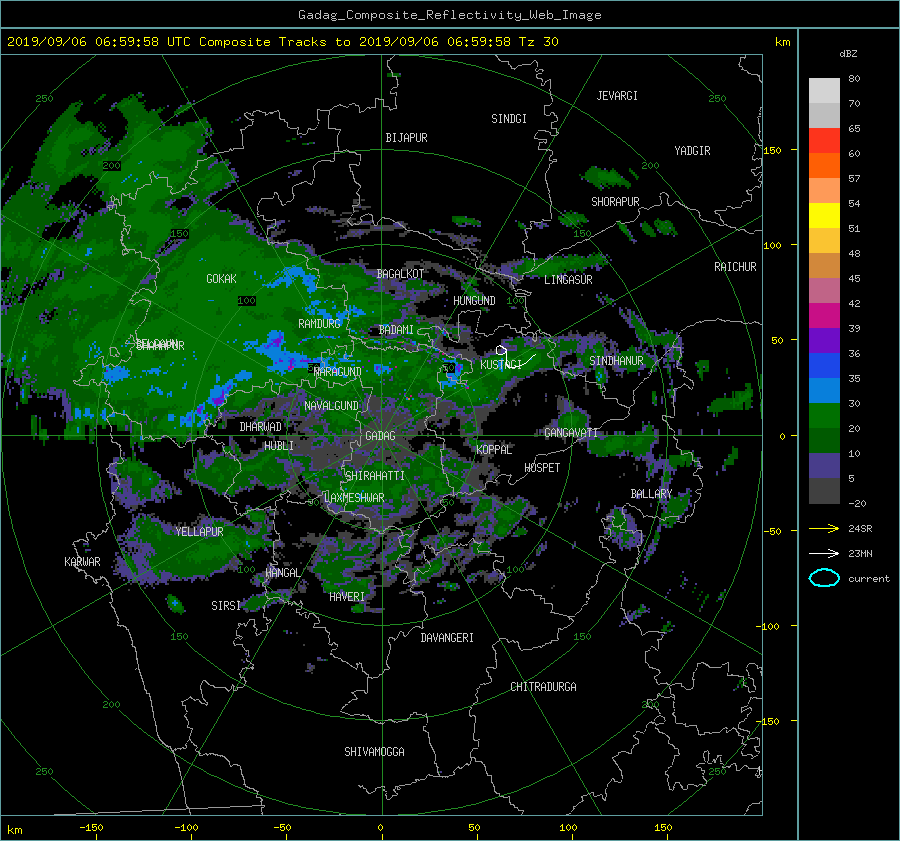Select the 51 dBZ yellow color swatch
Viewport: 900px width, 841px height.
[x=824, y=215]
